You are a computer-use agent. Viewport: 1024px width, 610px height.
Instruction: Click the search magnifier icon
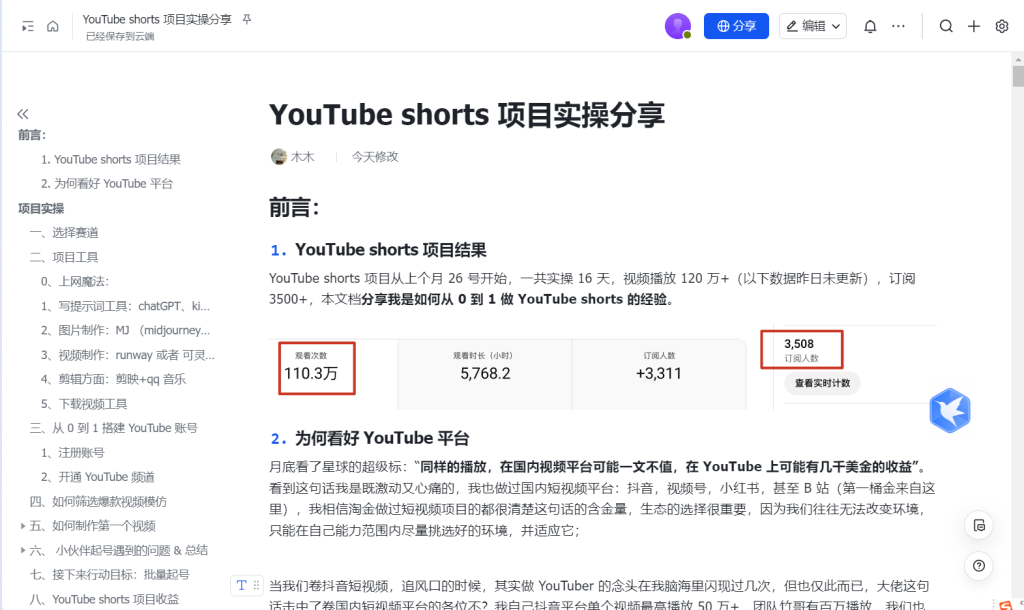[946, 26]
